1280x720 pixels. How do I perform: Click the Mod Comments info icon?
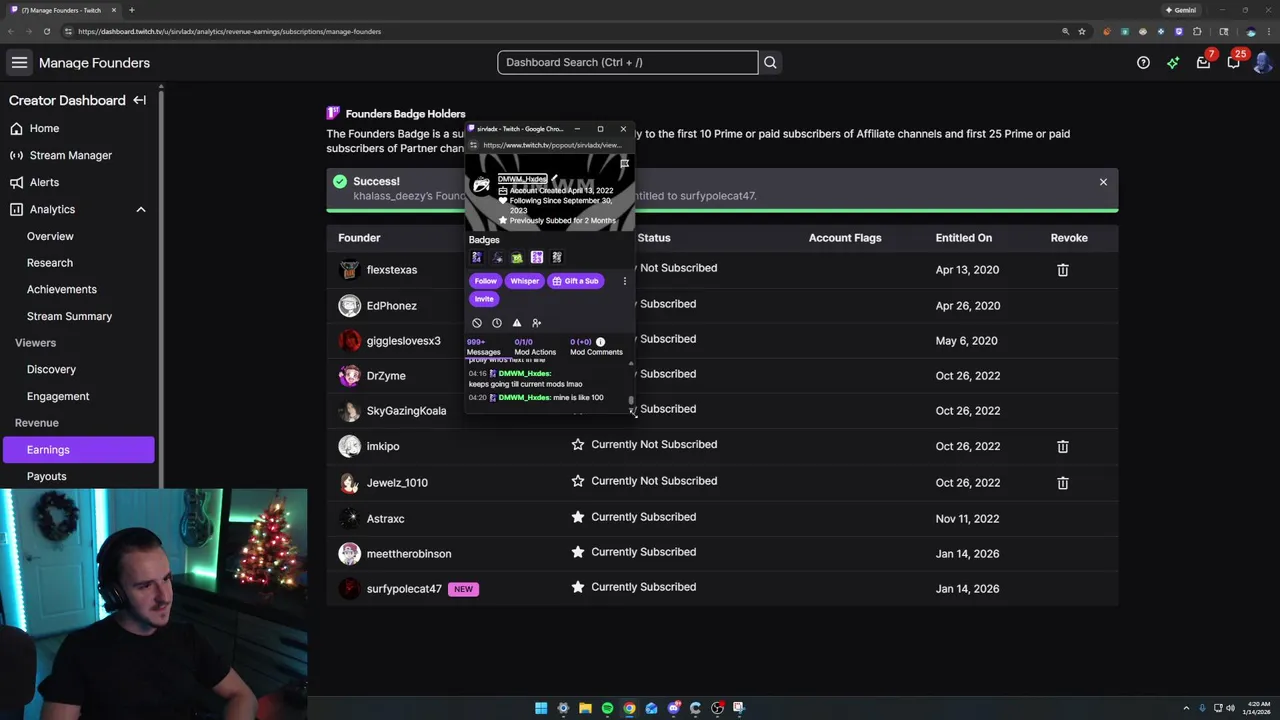click(600, 342)
